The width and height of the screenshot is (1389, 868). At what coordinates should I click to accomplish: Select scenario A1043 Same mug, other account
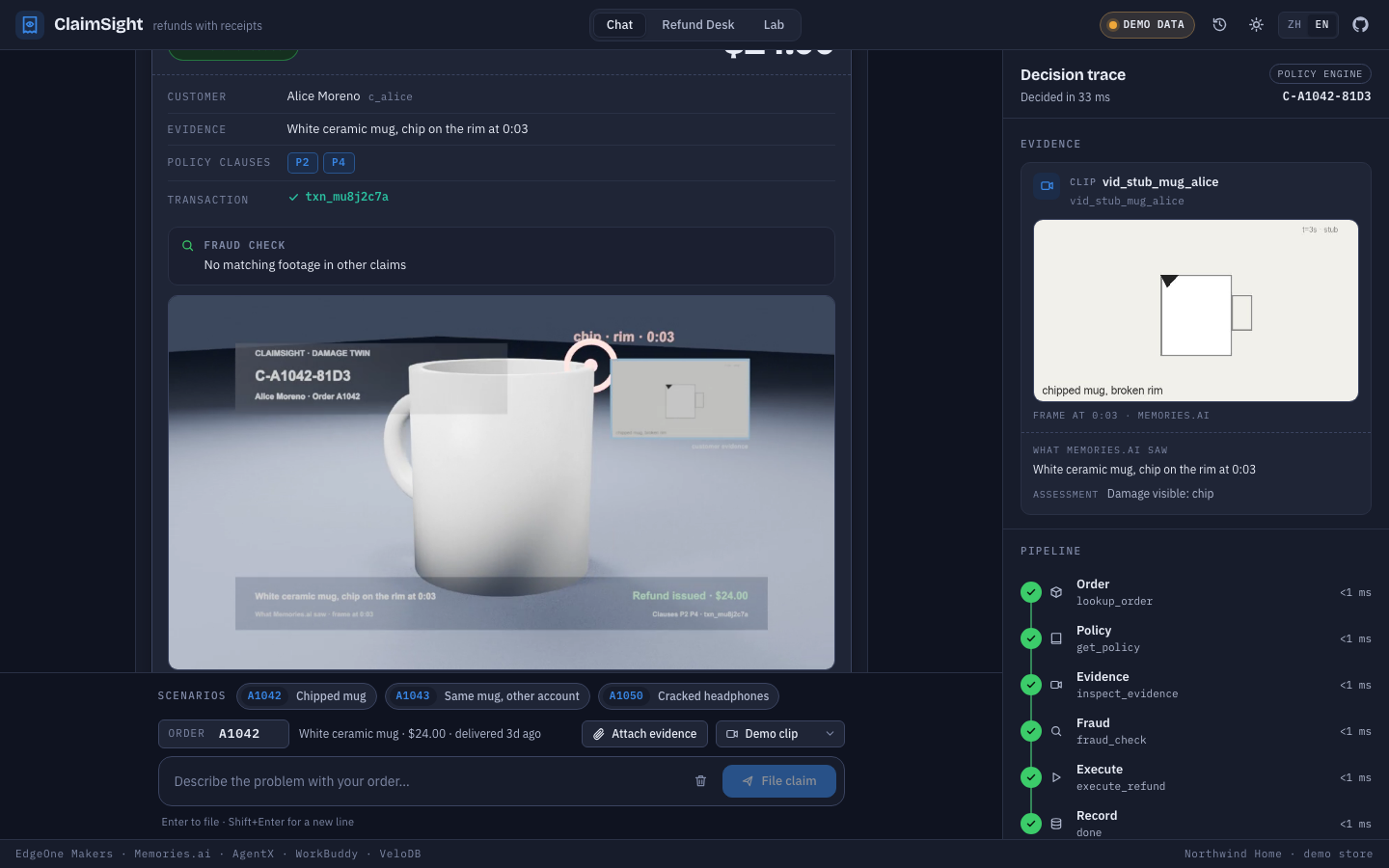[x=487, y=696]
